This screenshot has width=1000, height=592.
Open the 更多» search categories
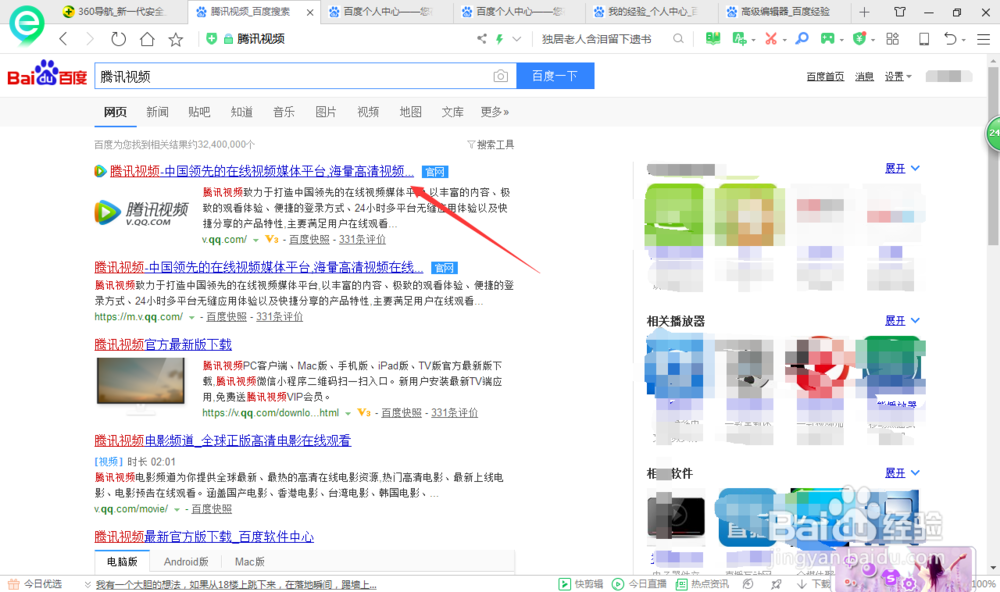pyautogui.click(x=495, y=112)
